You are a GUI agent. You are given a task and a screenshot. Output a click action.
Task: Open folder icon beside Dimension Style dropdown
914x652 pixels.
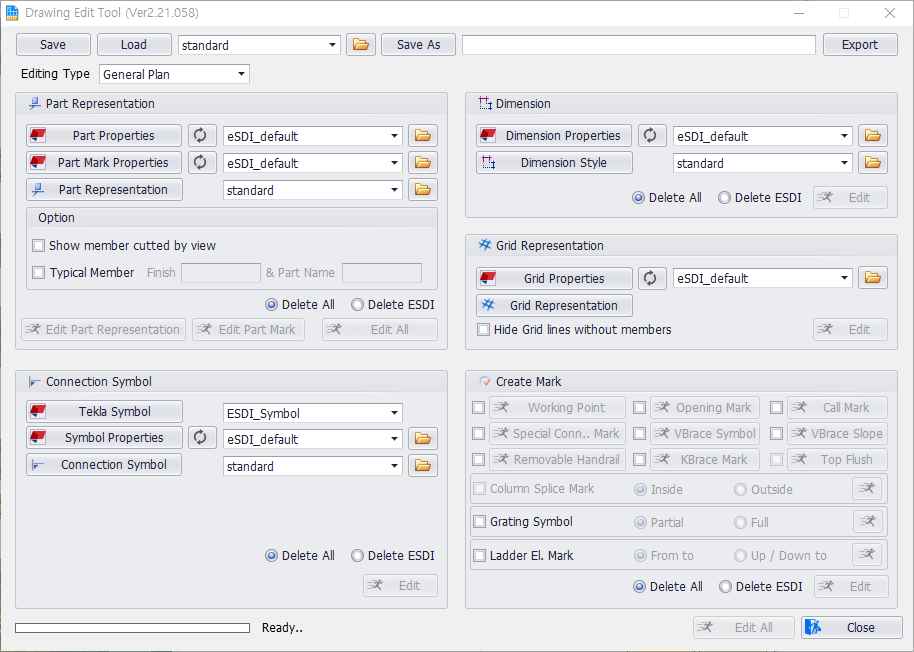tap(873, 163)
